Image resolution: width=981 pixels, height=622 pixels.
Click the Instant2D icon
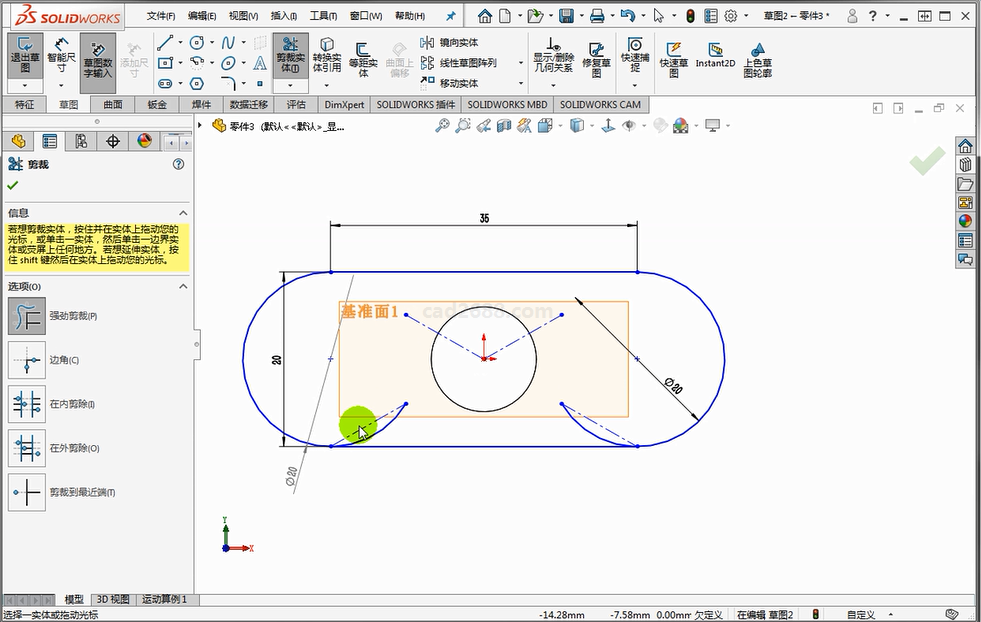[x=715, y=55]
